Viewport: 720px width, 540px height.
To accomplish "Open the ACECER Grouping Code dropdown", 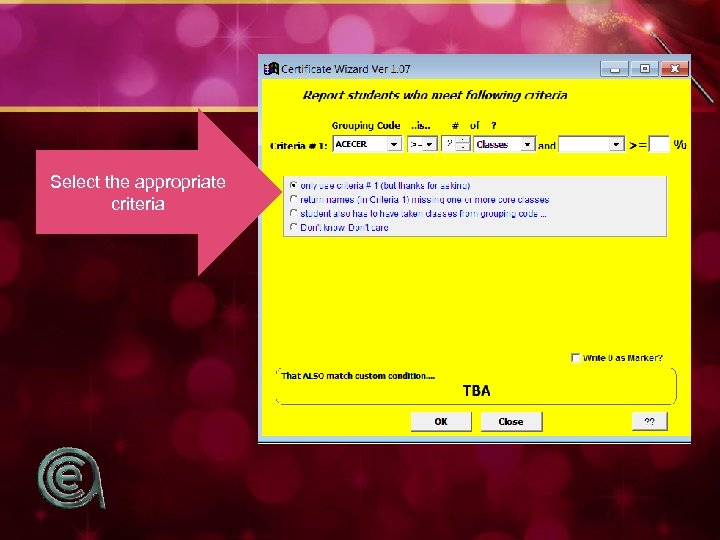I will click(394, 144).
